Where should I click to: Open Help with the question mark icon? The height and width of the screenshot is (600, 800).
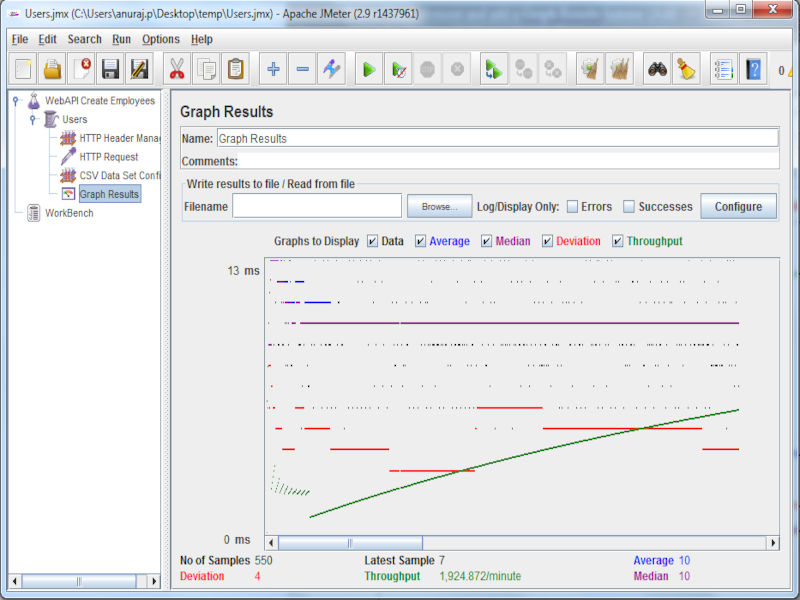click(x=753, y=68)
